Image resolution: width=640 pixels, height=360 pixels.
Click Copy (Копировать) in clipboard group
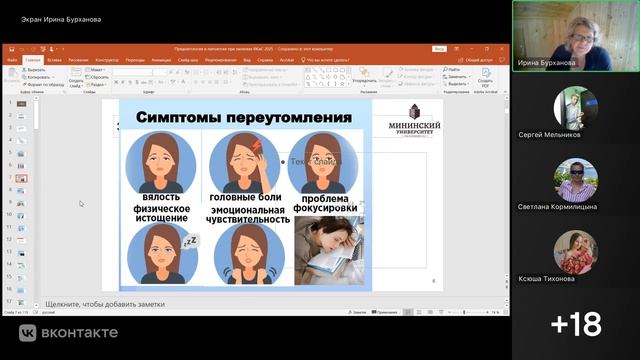(38, 77)
